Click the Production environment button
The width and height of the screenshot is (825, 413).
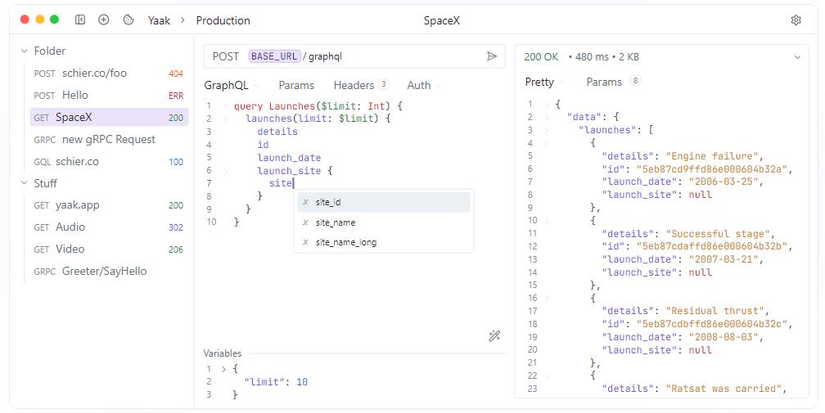point(223,20)
